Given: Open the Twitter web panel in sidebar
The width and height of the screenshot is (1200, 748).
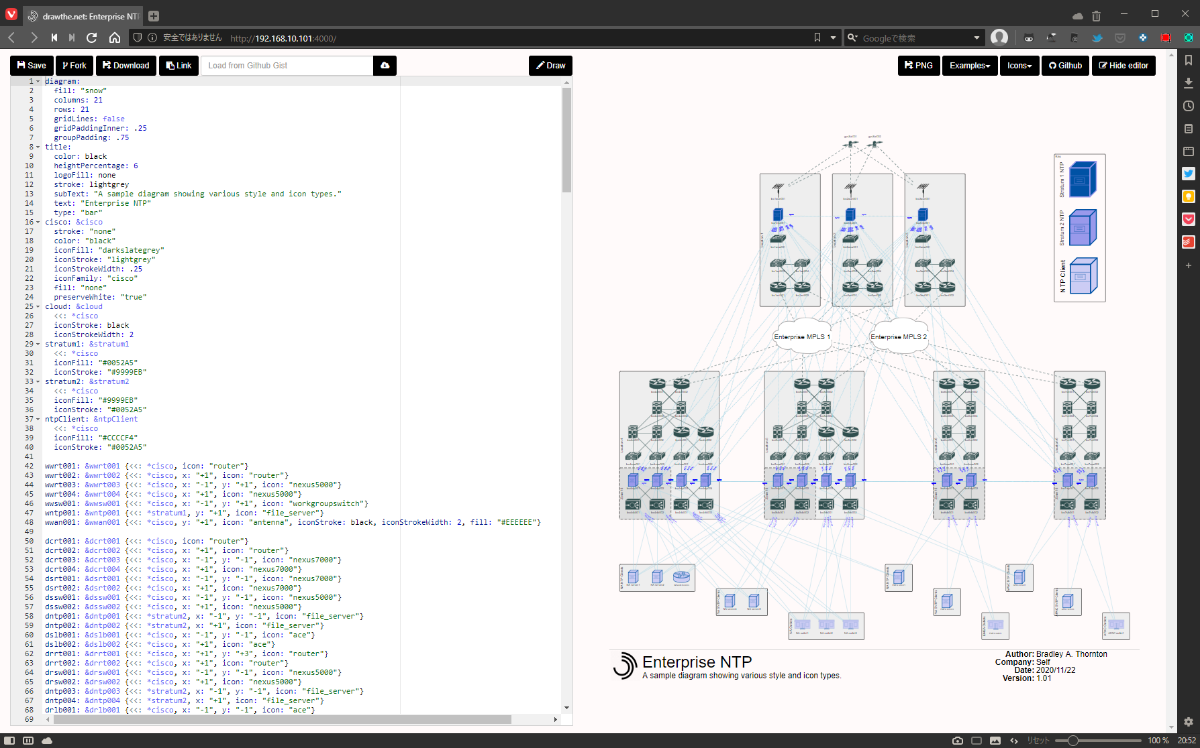Looking at the screenshot, I should point(1188,173).
